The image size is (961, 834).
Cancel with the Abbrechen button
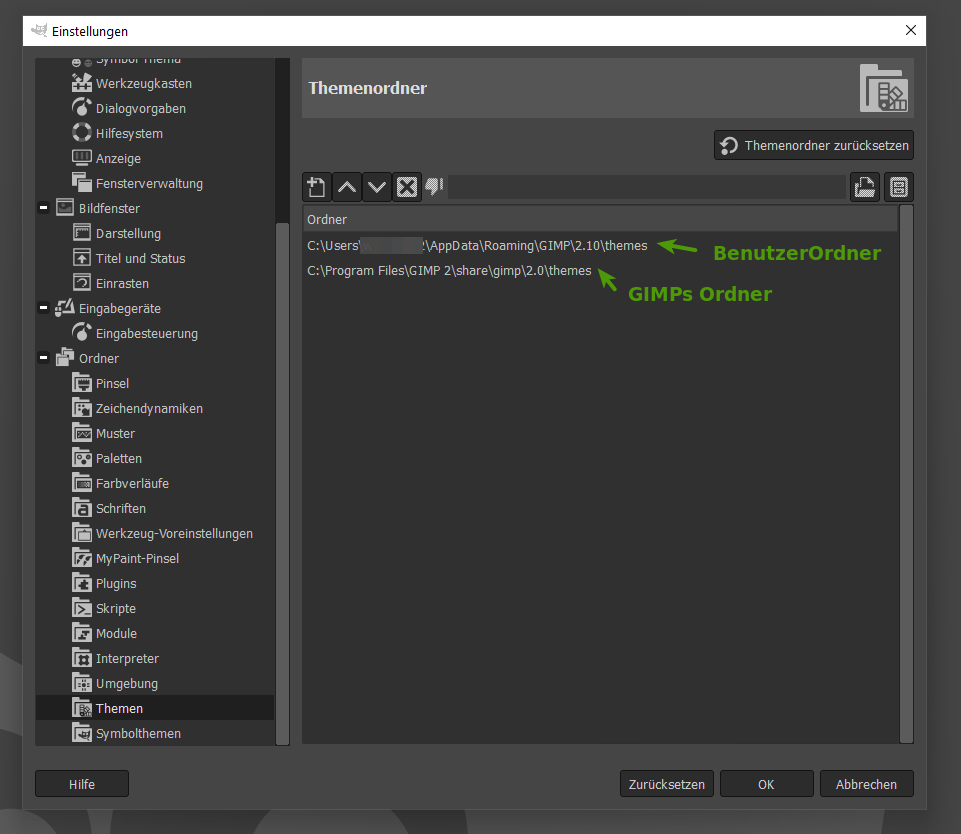[x=867, y=784]
